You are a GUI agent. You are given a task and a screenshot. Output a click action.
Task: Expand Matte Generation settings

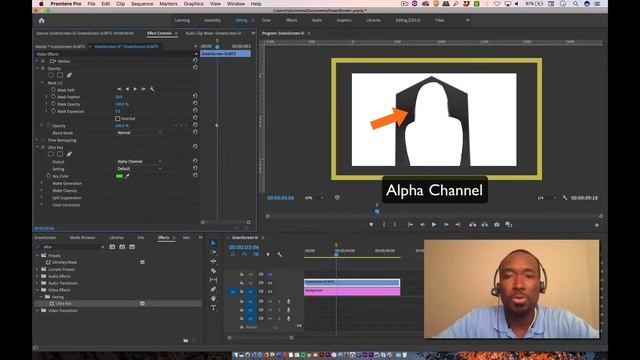point(42,183)
